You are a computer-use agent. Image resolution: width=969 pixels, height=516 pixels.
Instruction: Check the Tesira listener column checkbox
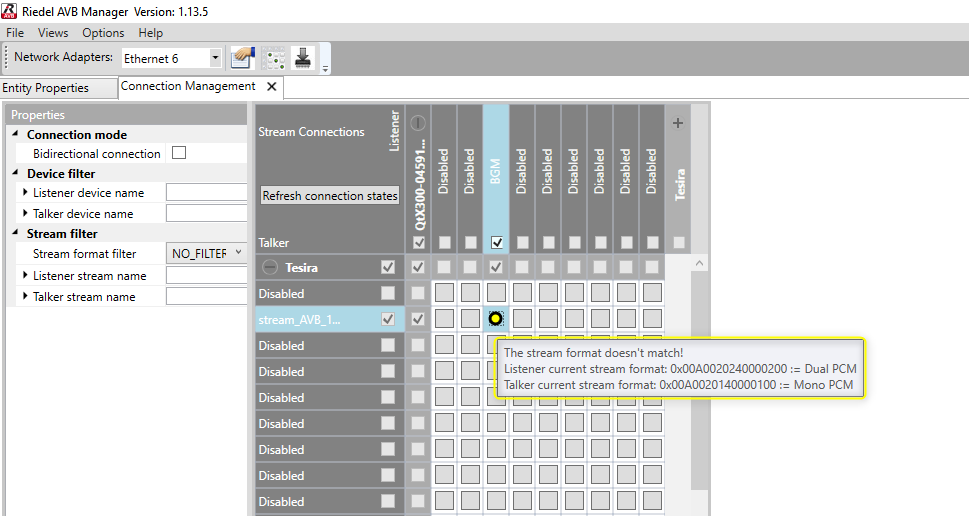679,243
